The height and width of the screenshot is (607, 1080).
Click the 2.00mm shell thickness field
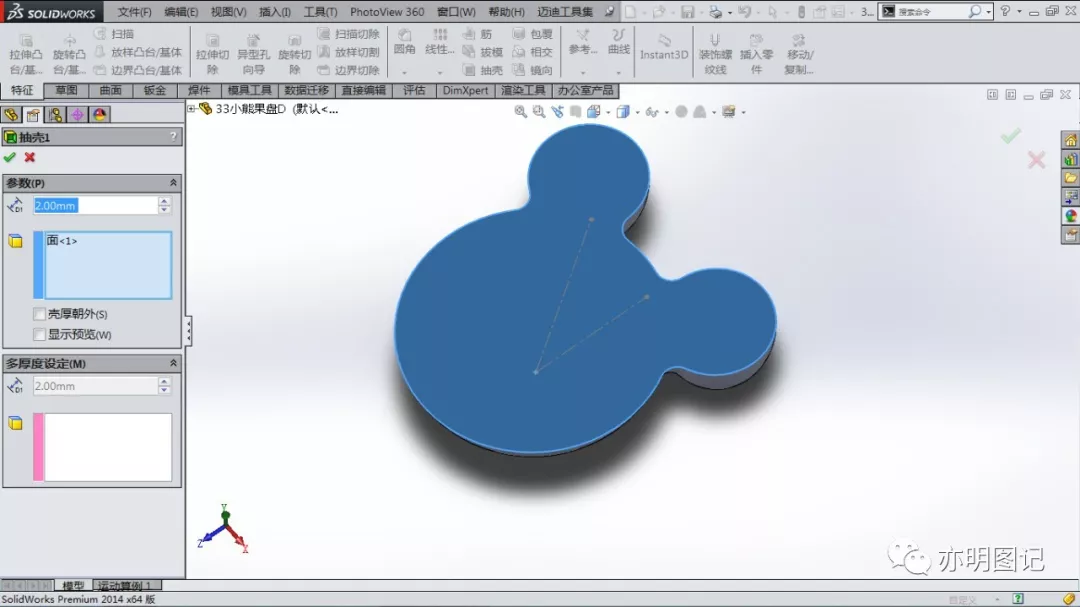[95, 205]
